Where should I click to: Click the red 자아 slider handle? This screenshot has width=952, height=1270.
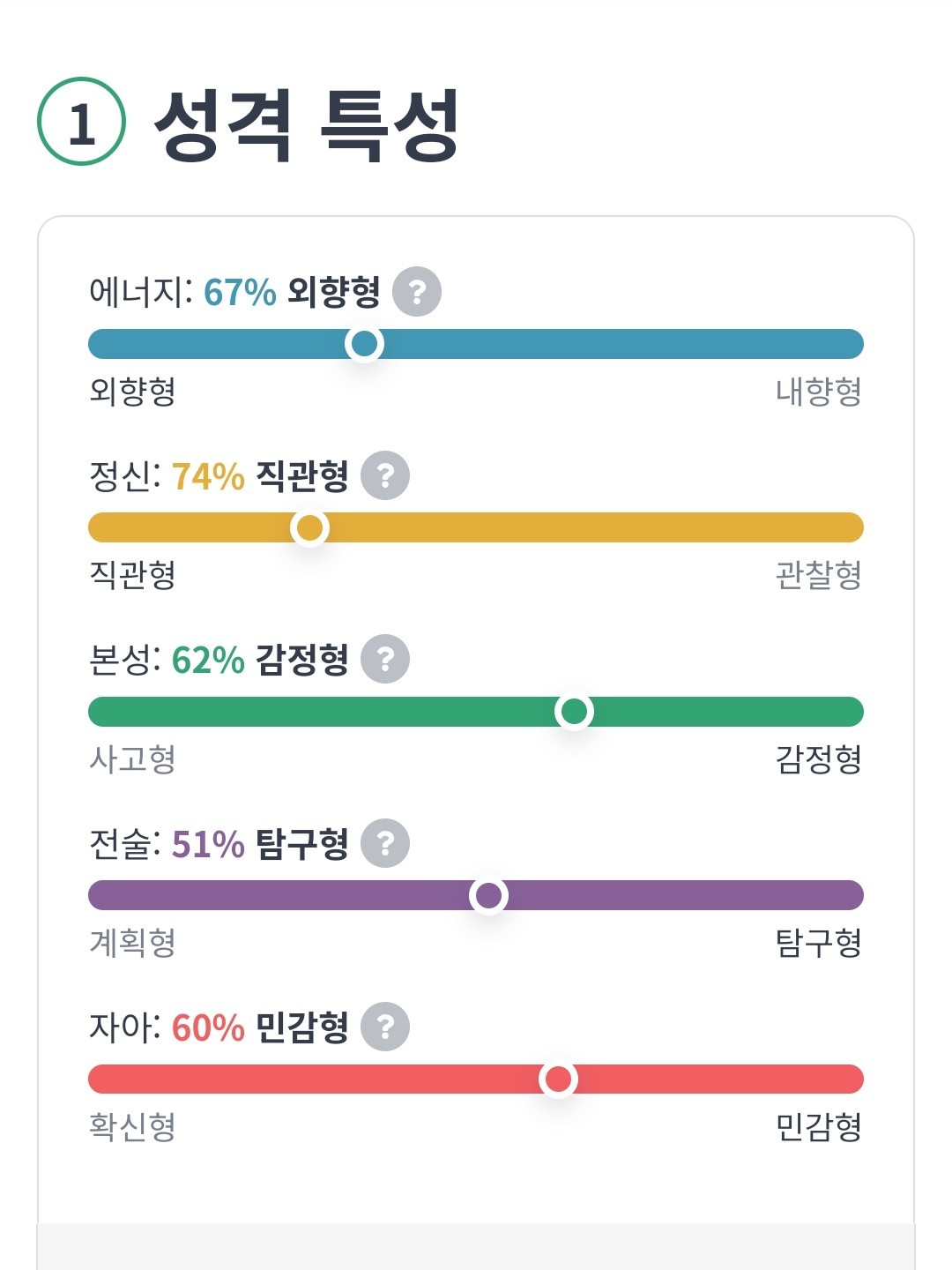point(558,1079)
